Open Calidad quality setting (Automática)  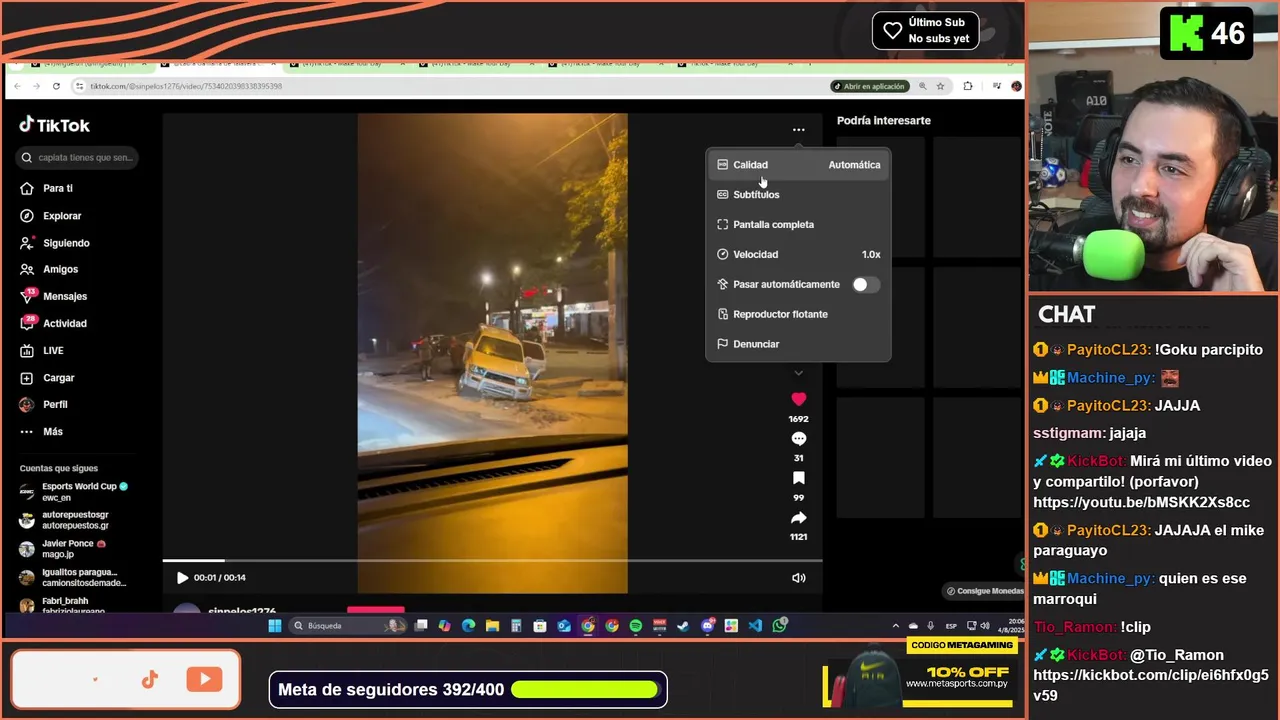(798, 165)
